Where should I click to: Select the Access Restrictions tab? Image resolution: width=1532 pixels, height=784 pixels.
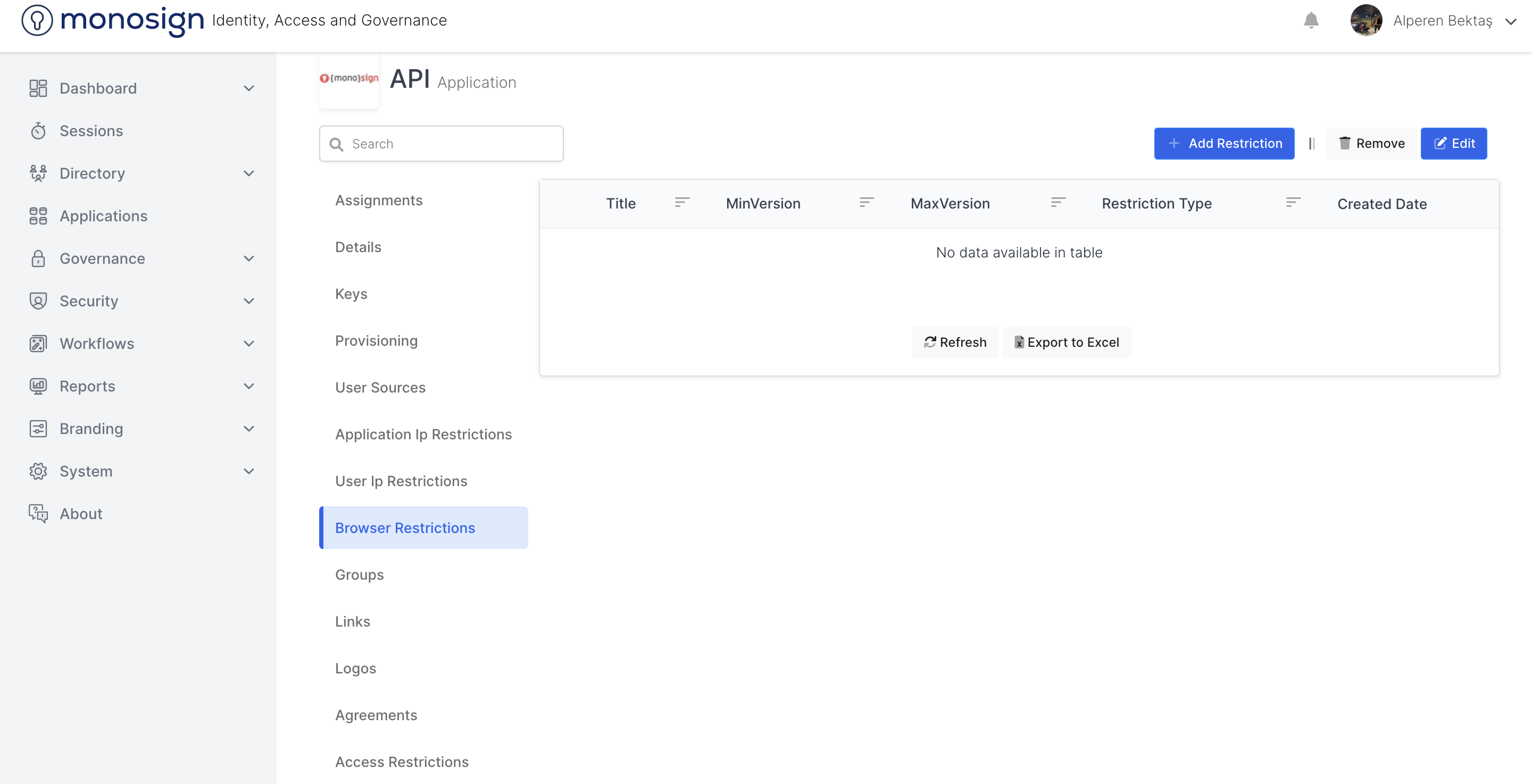coord(402,762)
